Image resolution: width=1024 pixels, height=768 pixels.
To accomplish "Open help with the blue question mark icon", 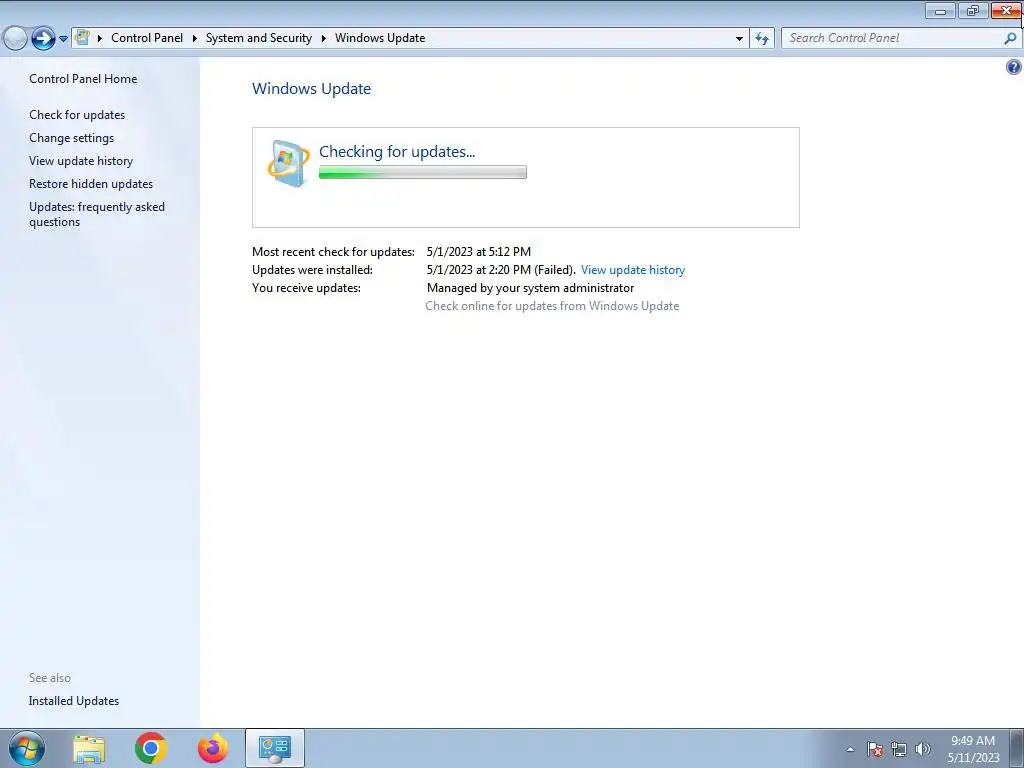I will coord(1014,67).
